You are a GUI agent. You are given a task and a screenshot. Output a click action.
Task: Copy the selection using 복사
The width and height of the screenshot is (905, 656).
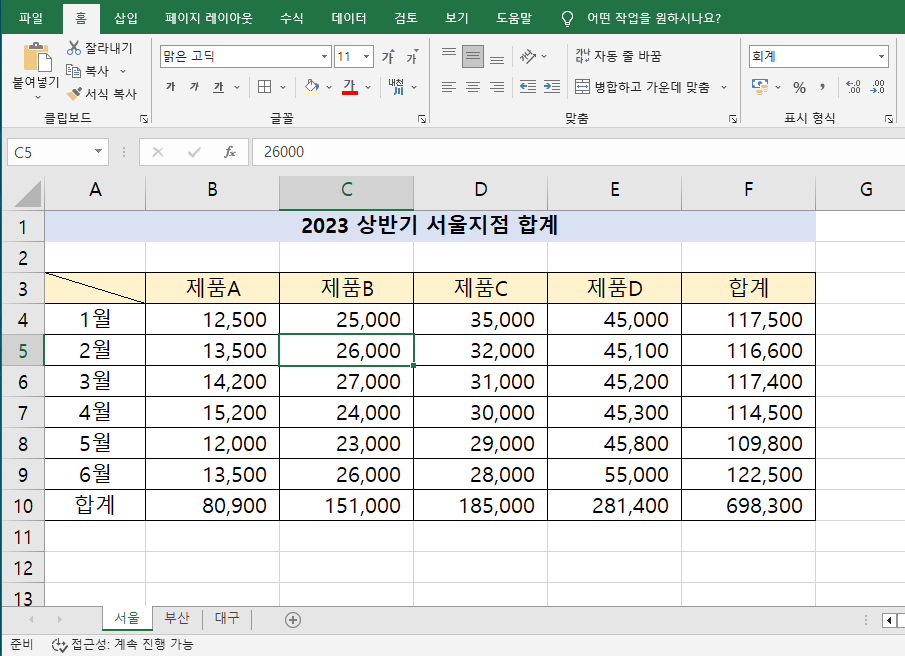coord(87,71)
